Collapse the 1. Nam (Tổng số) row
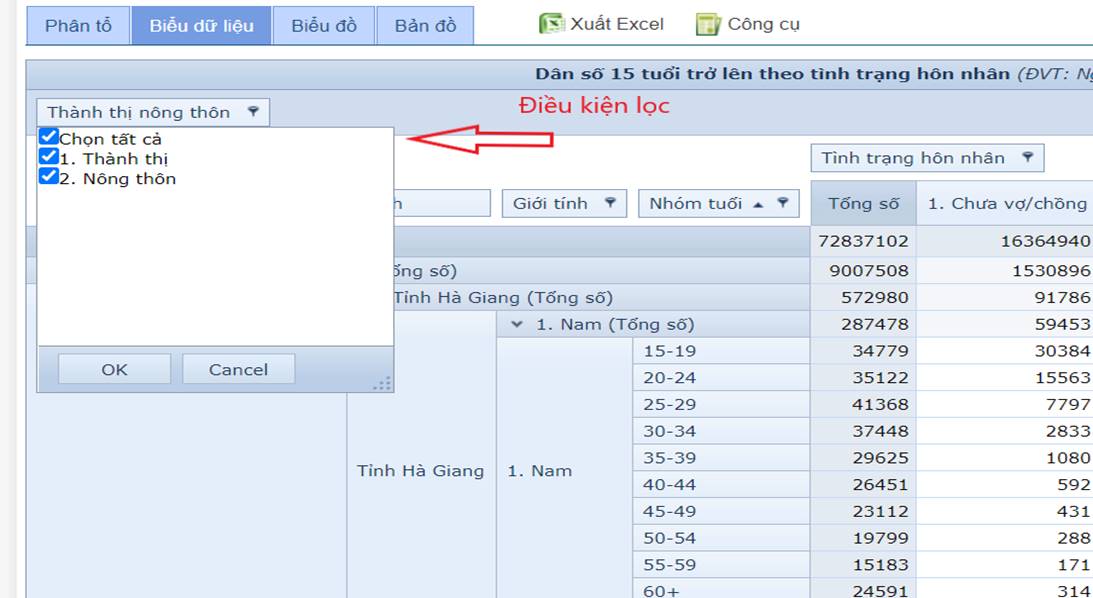Image resolution: width=1093 pixels, height=598 pixels. [517, 324]
